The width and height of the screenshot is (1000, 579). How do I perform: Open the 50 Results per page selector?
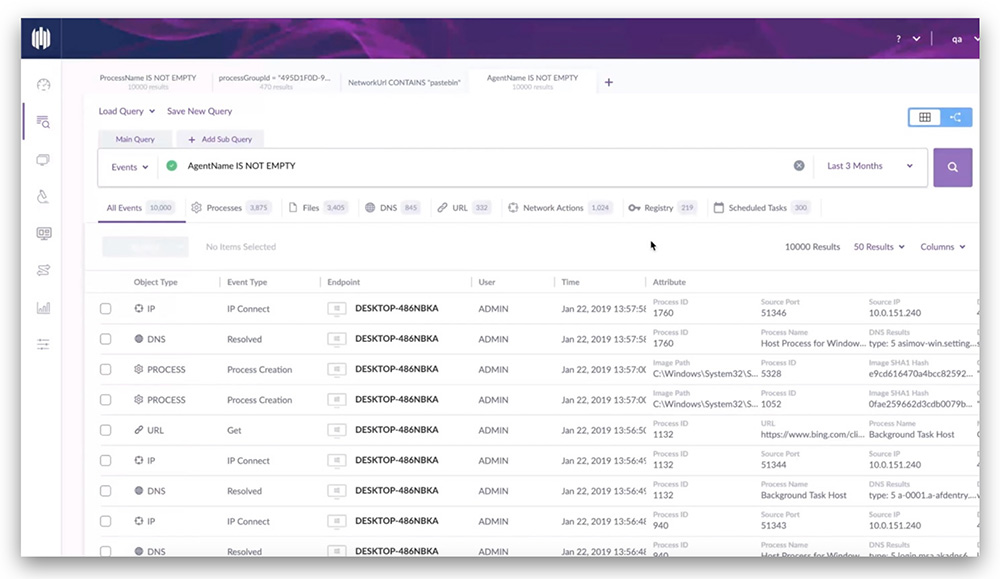878,246
